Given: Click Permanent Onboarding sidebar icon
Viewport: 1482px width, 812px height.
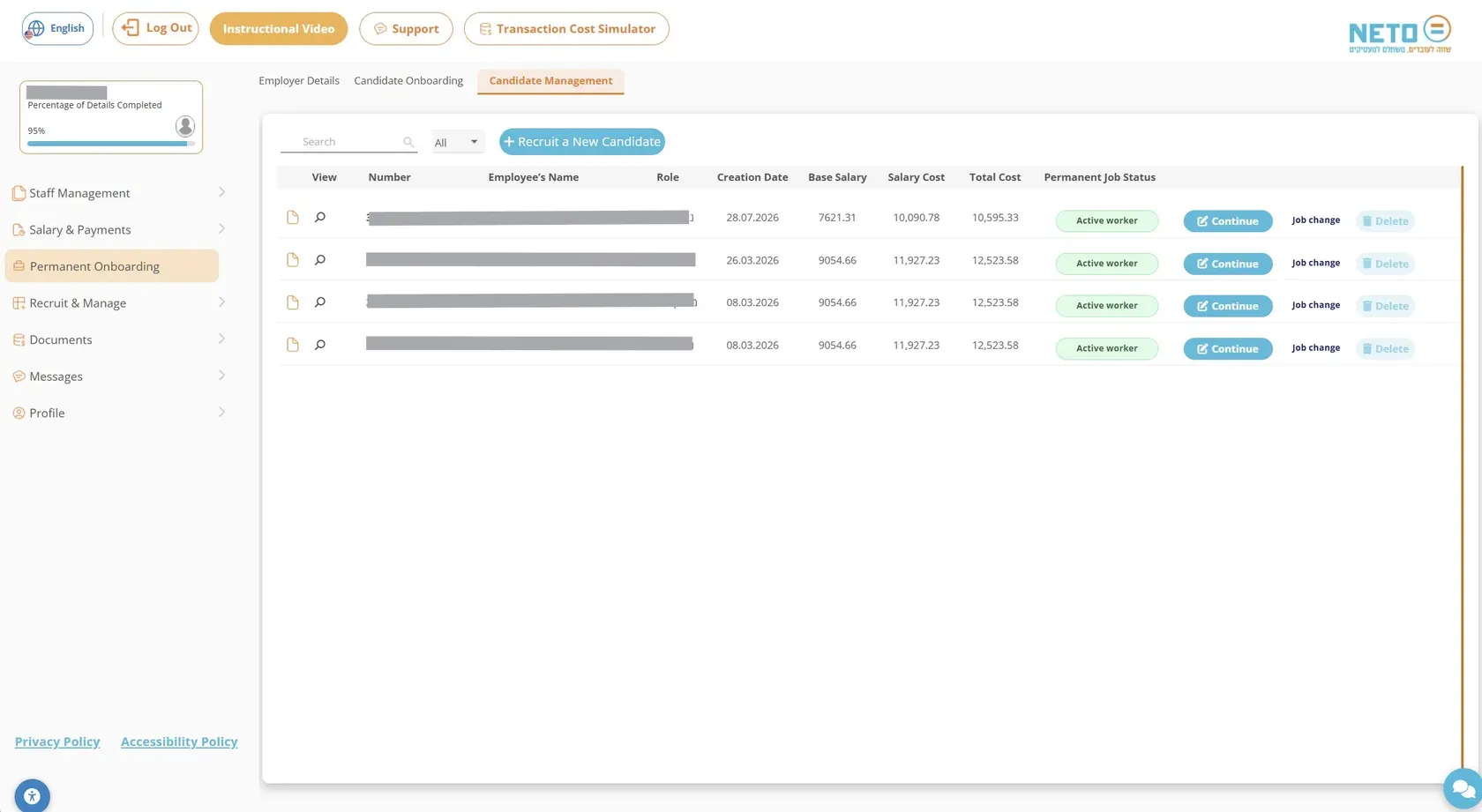Looking at the screenshot, I should point(19,266).
